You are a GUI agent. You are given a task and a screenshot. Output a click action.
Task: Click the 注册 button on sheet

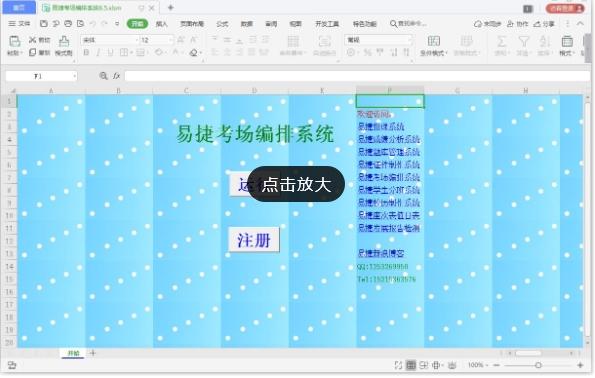pyautogui.click(x=254, y=240)
